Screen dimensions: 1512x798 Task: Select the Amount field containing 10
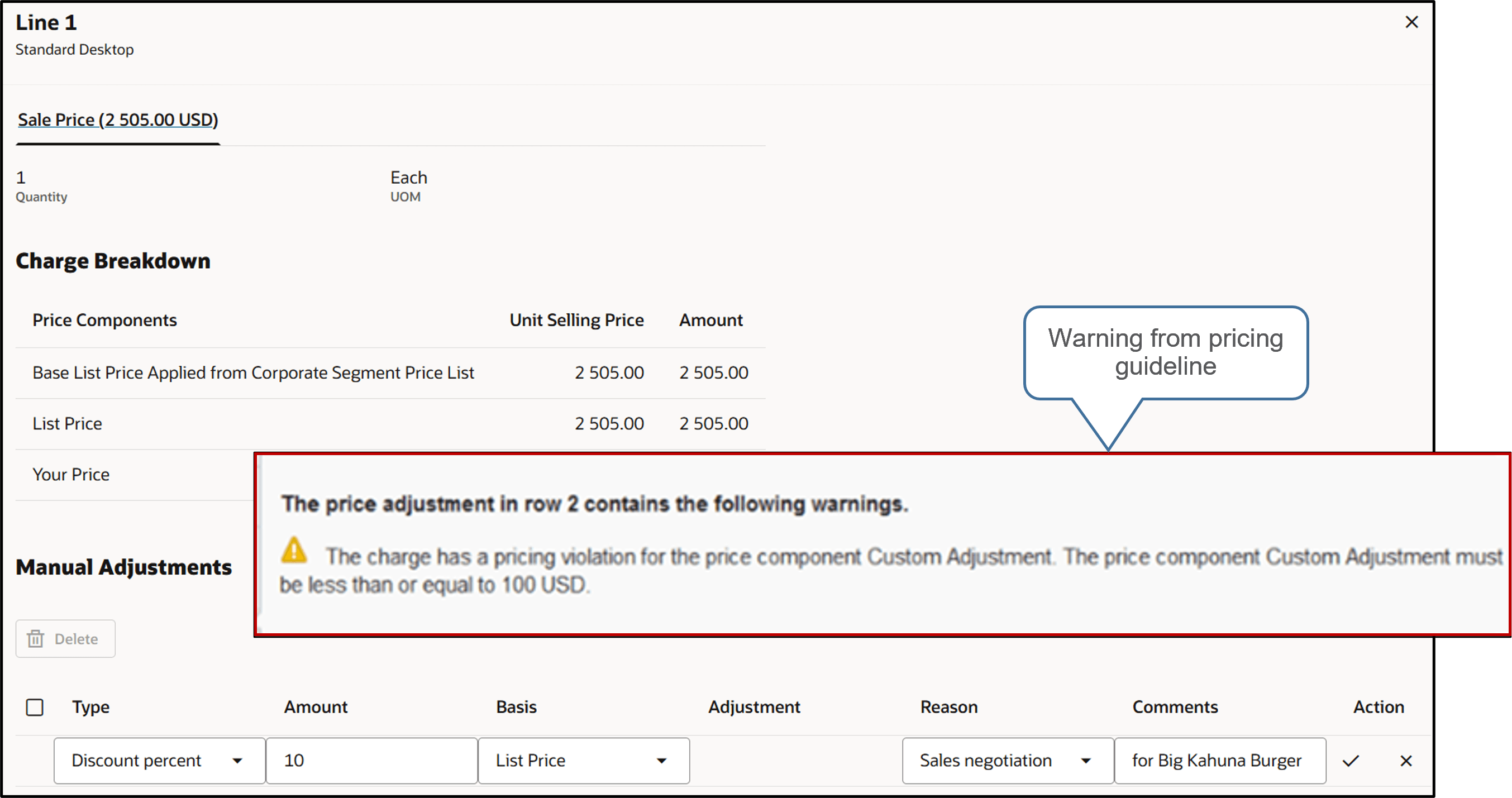coord(371,761)
